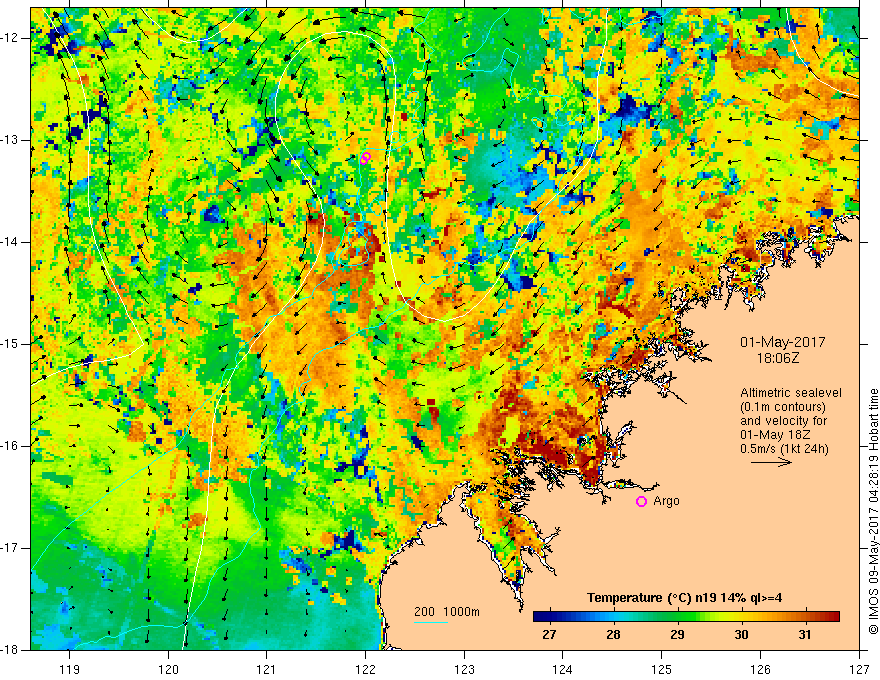Click the magenta Argo legend circle marker
This screenshot has width=880, height=680.
point(641,501)
